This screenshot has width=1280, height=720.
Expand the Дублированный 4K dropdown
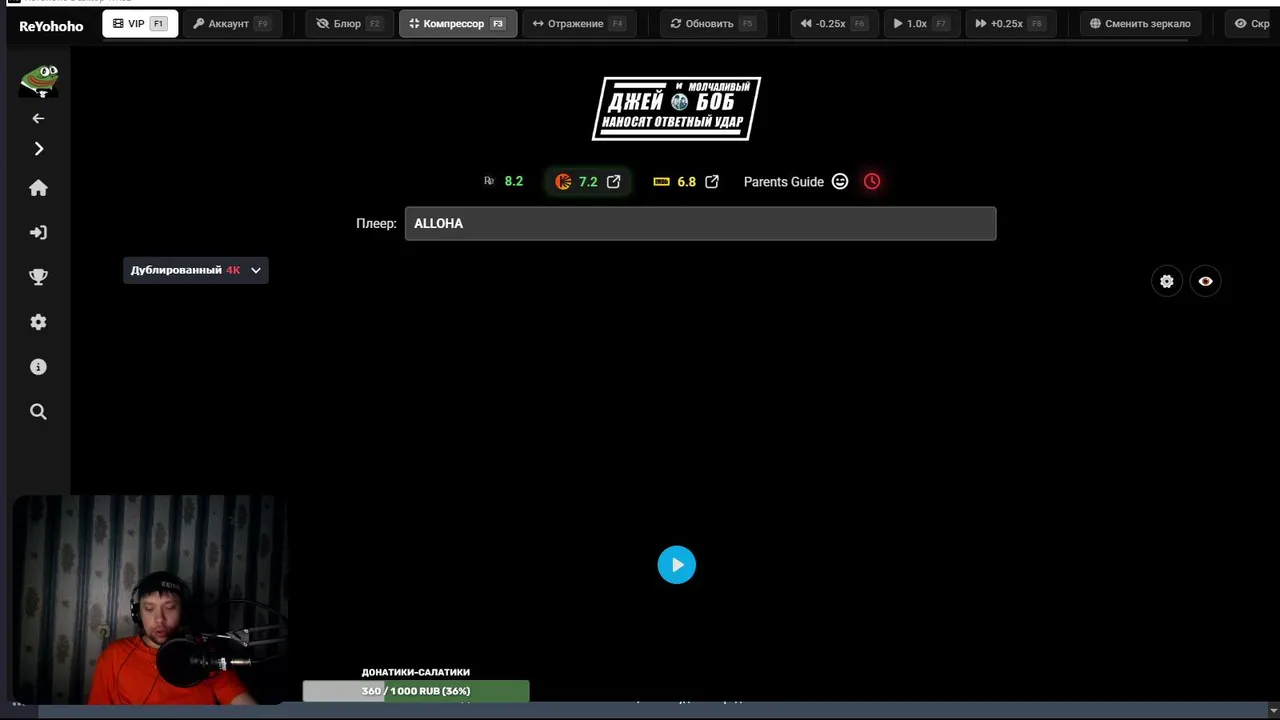[196, 270]
